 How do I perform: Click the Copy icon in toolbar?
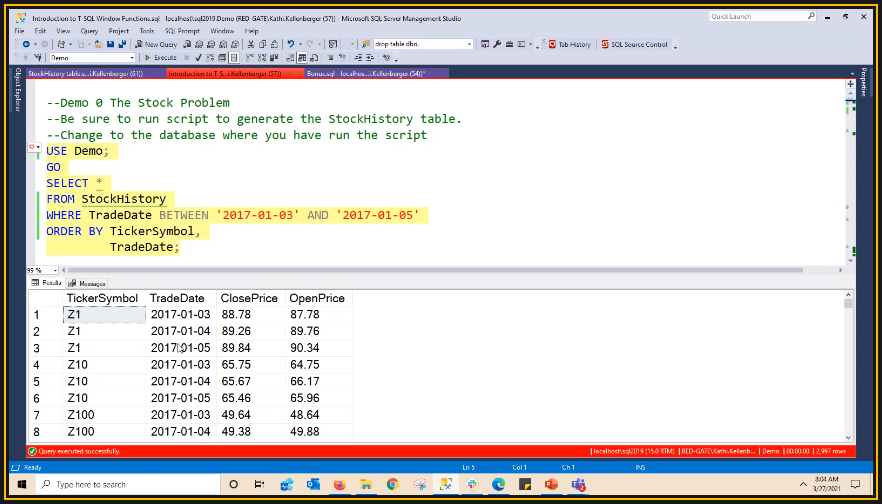click(x=263, y=44)
